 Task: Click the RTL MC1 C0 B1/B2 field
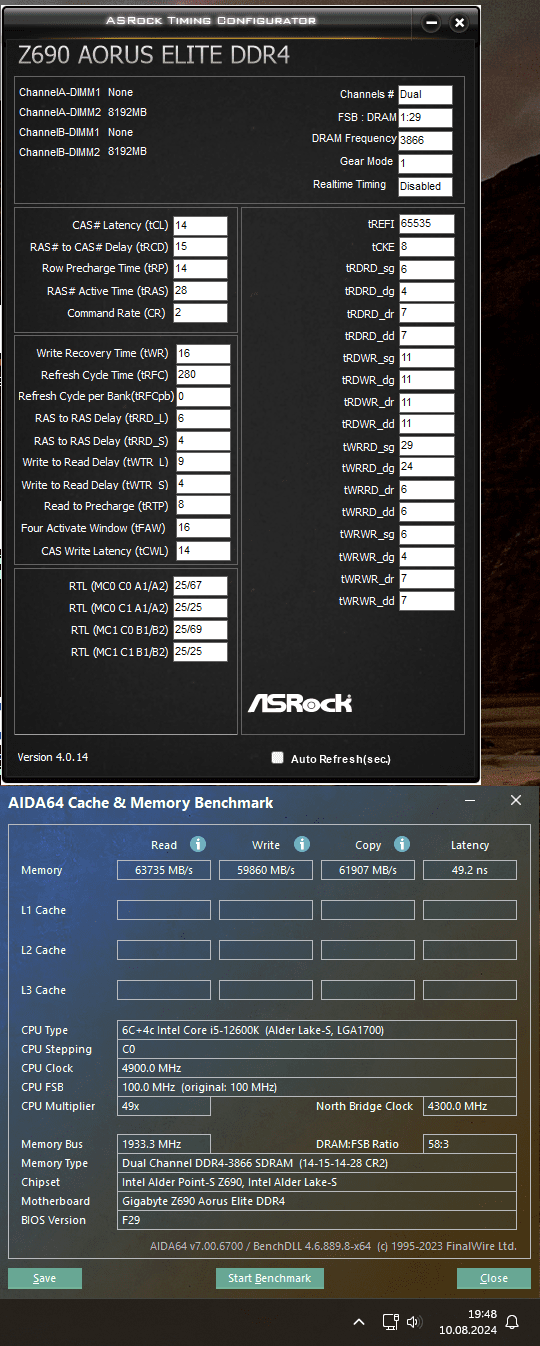tap(200, 630)
